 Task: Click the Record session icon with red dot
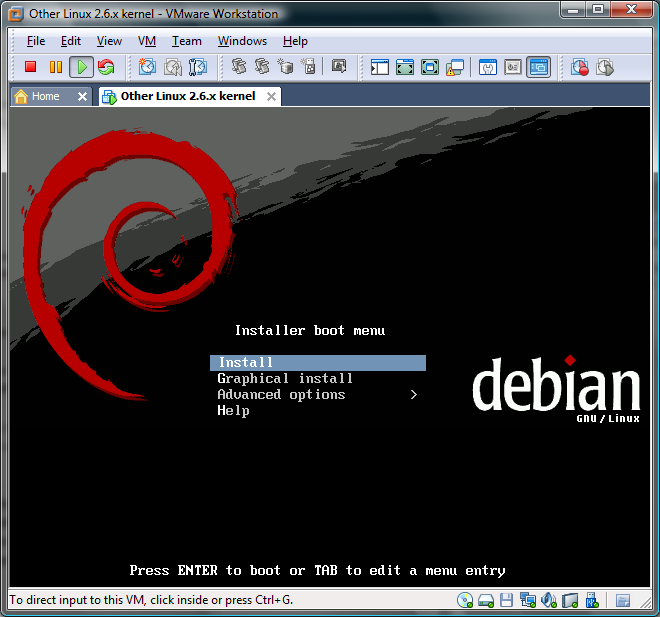580,67
